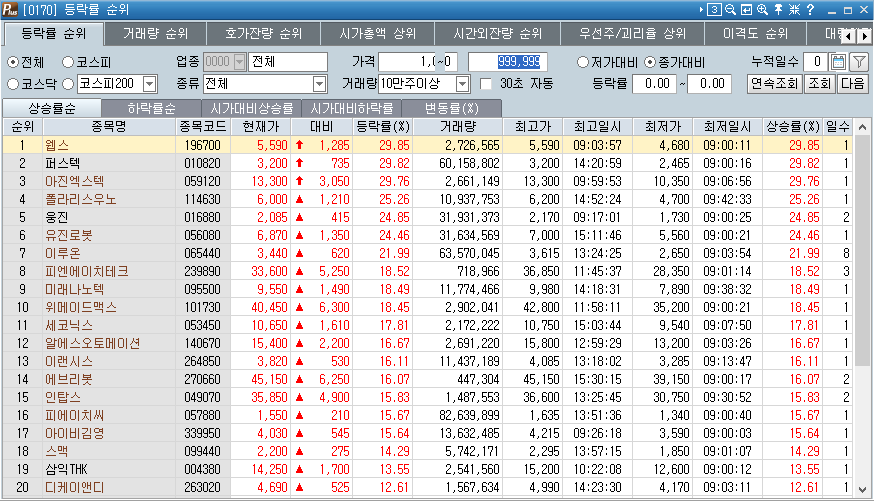Click the 조회 button
This screenshot has width=874, height=501.
(x=819, y=84)
